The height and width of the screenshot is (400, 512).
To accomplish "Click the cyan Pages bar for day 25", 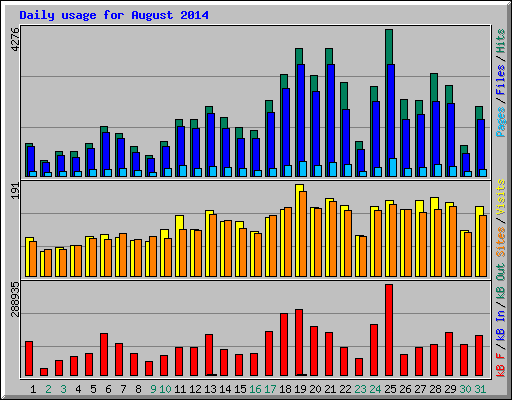I will 393,167.
